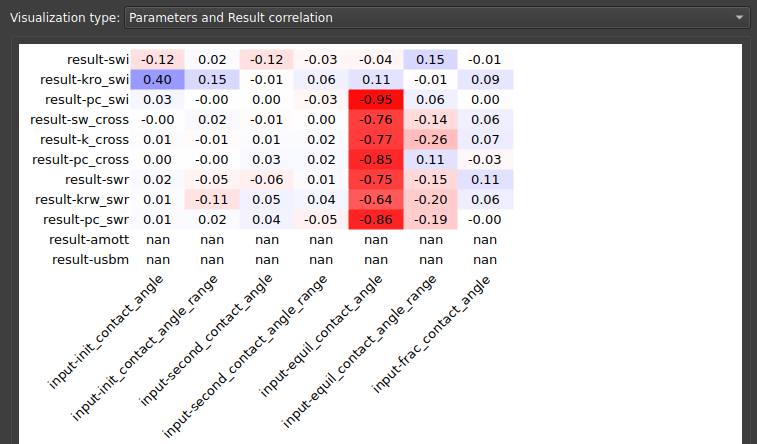
Task: Click the -0.64 cell in result-krw_swr row
Action: [x=375, y=199]
